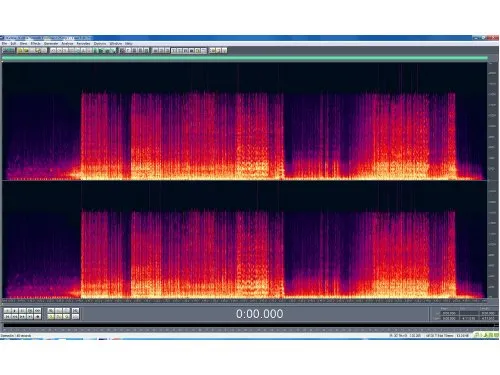Toggle the Edit/Multitrack view switch button
This screenshot has height=375, width=500.
tap(8, 50)
